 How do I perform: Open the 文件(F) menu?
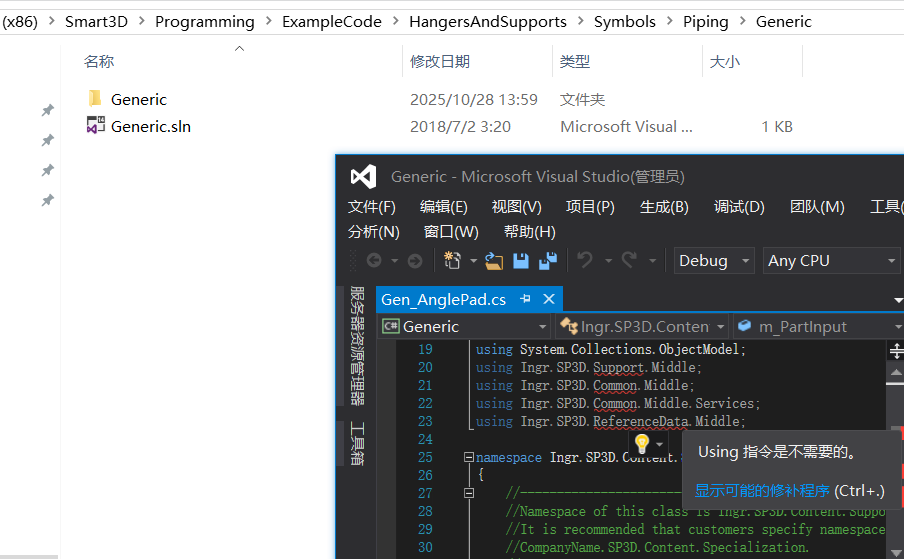click(372, 207)
